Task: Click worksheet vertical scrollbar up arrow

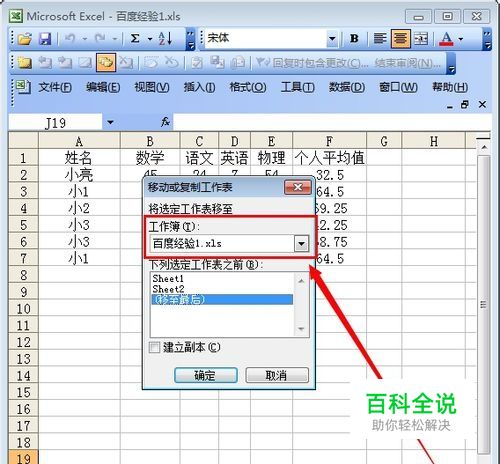Action: [484, 147]
